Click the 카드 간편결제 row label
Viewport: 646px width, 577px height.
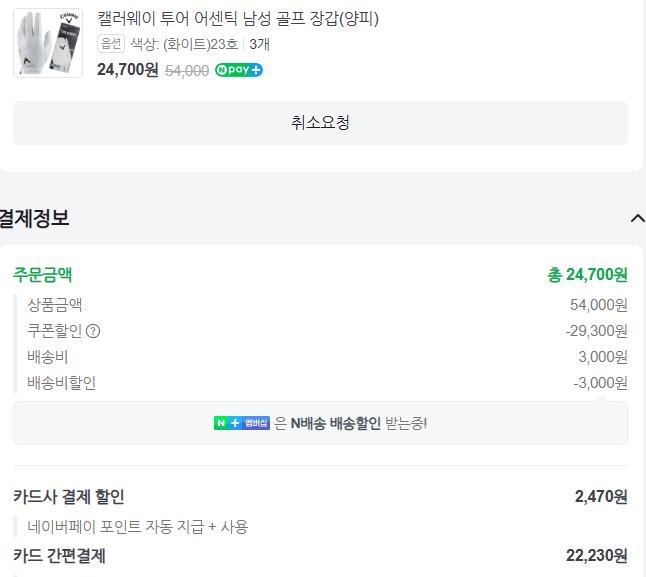(x=59, y=555)
